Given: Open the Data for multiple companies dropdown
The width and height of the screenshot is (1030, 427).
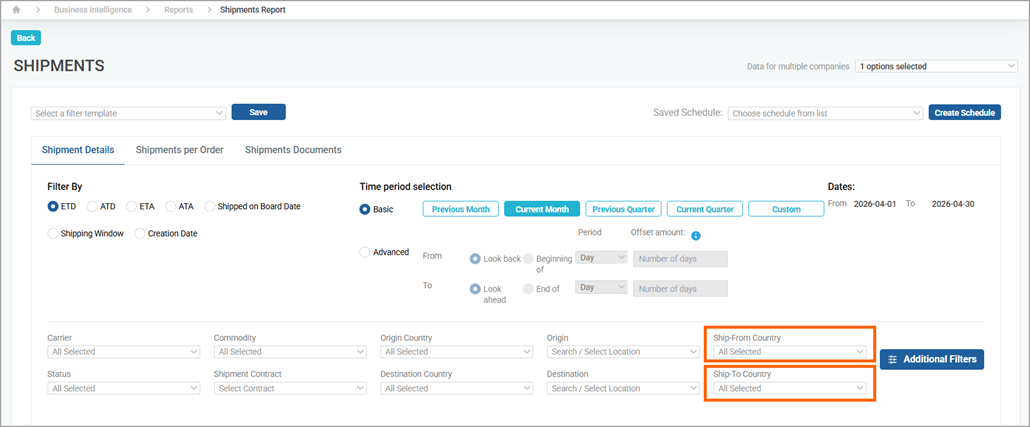Looking at the screenshot, I should (x=936, y=66).
